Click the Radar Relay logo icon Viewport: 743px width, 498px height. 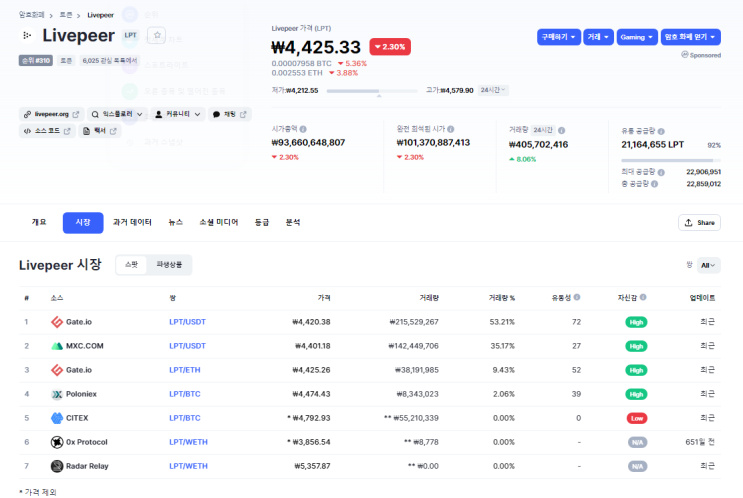pos(57,466)
